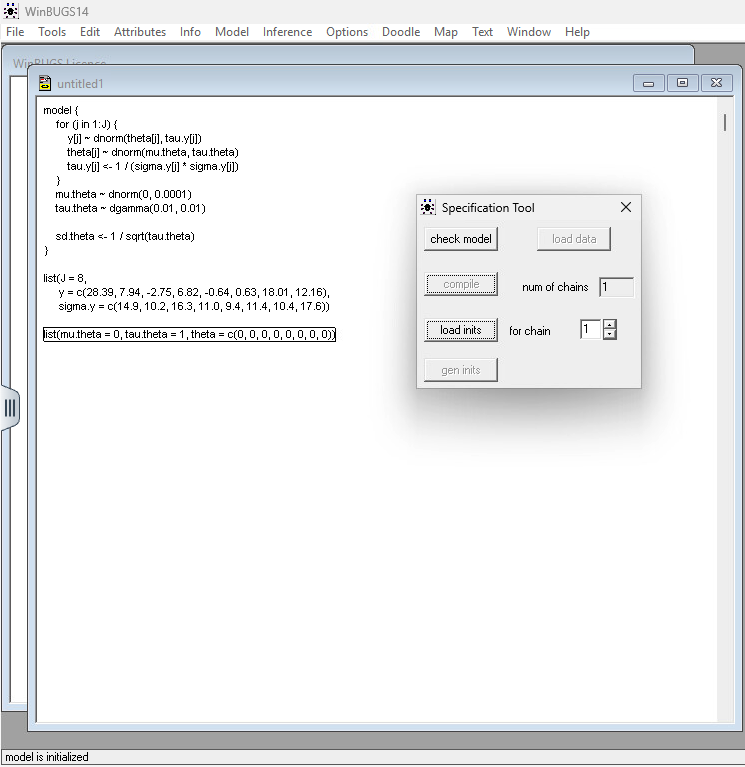Close the untitled1 document window
The height and width of the screenshot is (767, 745).
(717, 83)
